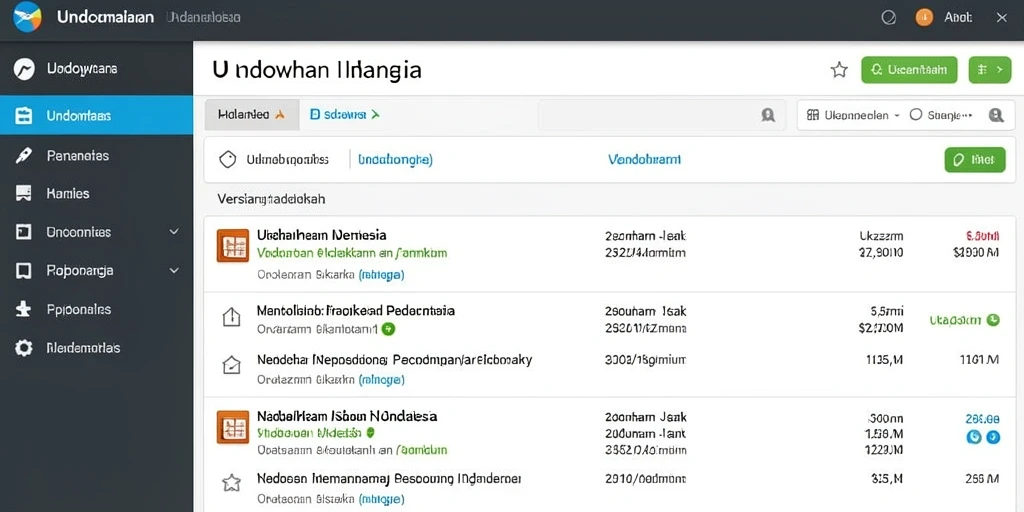Image resolution: width=1024 pixels, height=512 pixels.
Task: Click the Penenotes pen icon
Action: pyautogui.click(x=24, y=155)
